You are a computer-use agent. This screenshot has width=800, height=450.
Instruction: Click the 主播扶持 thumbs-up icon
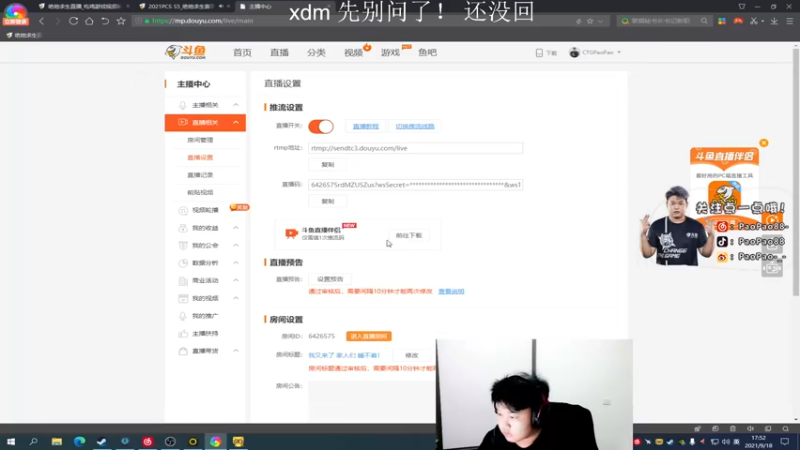click(x=183, y=333)
